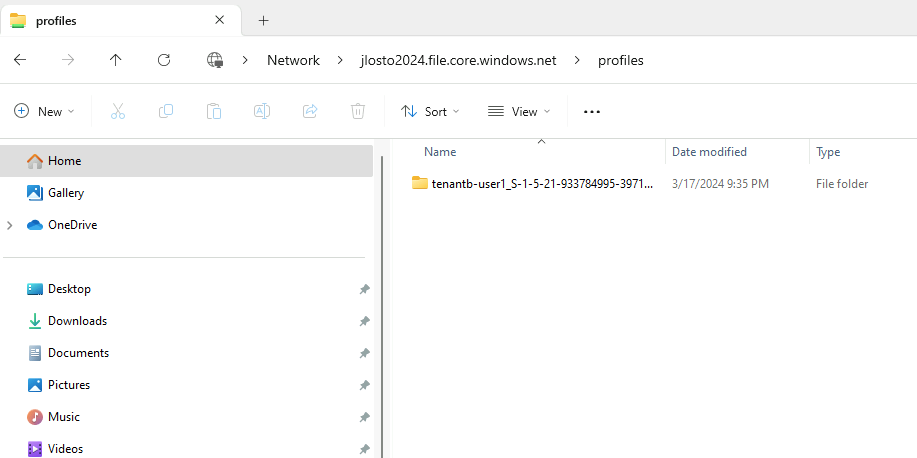Open the See more ellipsis menu
The width and height of the screenshot is (917, 458).
click(592, 112)
